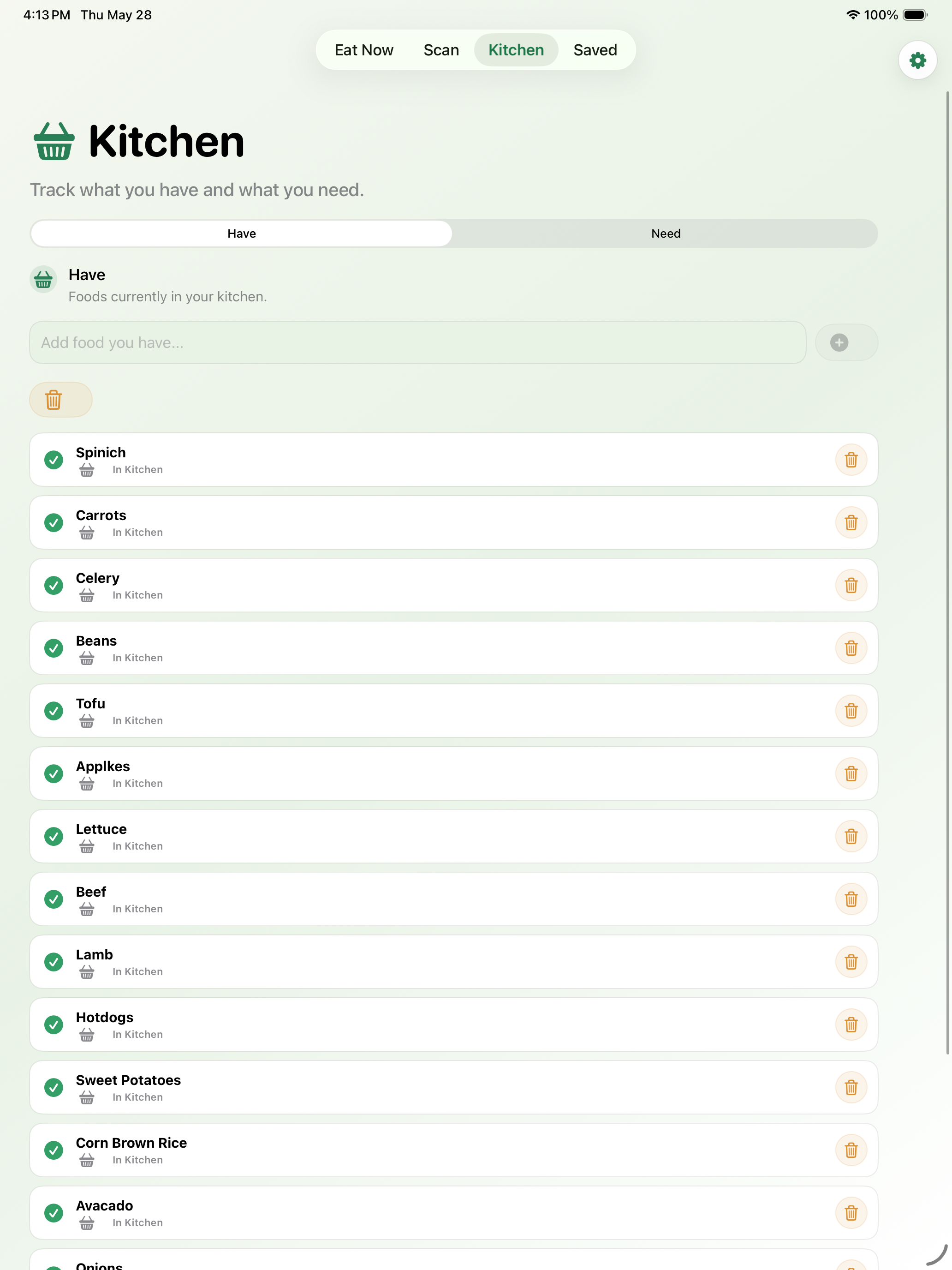Select the Have segment

[242, 234]
